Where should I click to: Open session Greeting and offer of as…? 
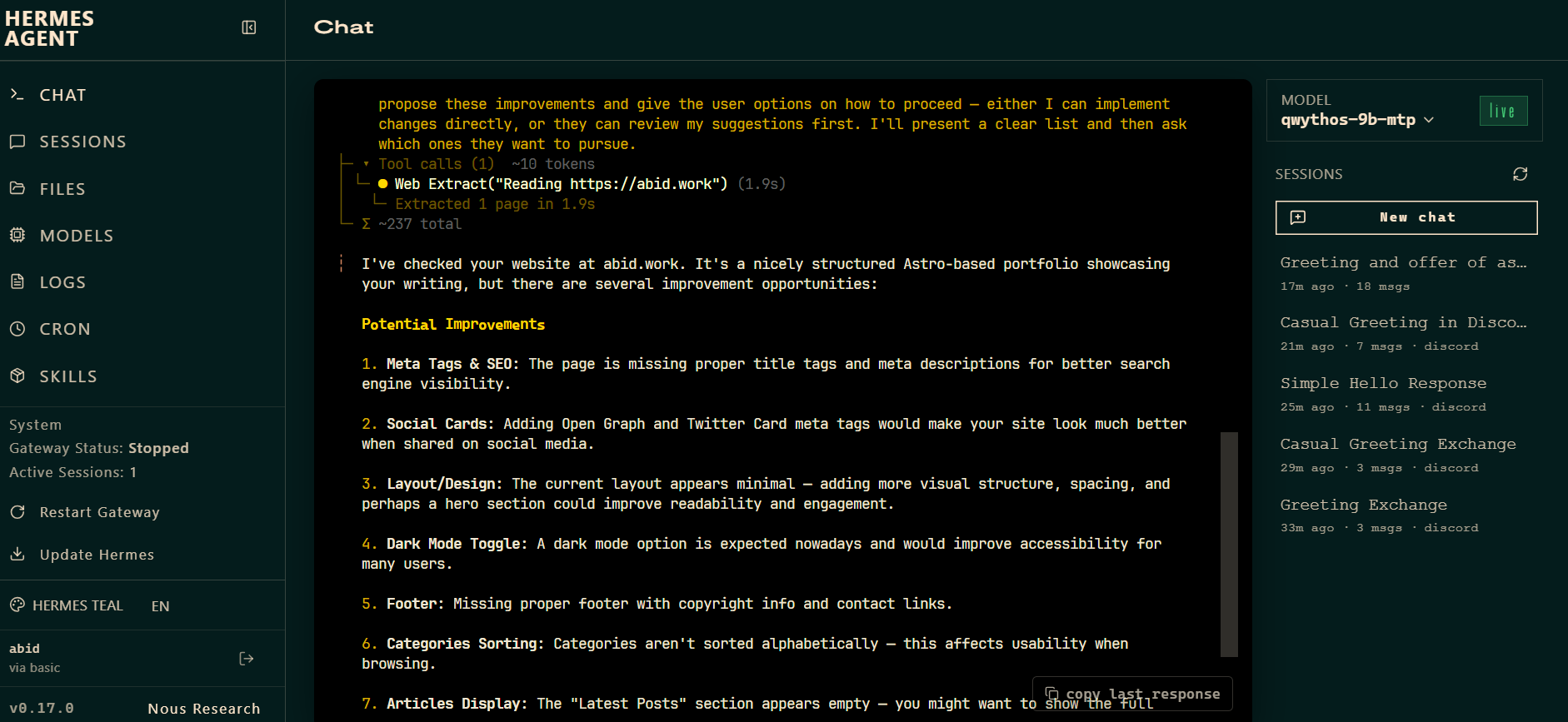coord(1406,273)
